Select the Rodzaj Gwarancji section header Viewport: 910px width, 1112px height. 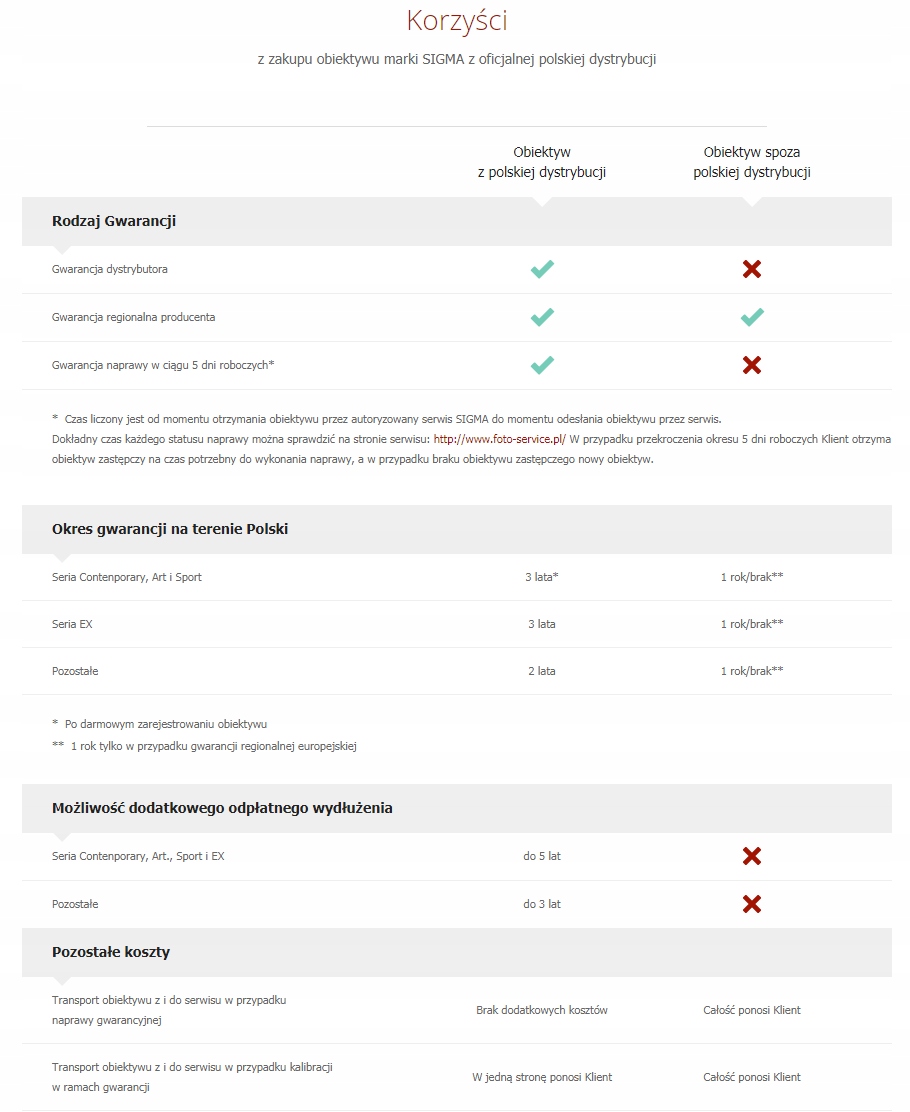pos(114,221)
